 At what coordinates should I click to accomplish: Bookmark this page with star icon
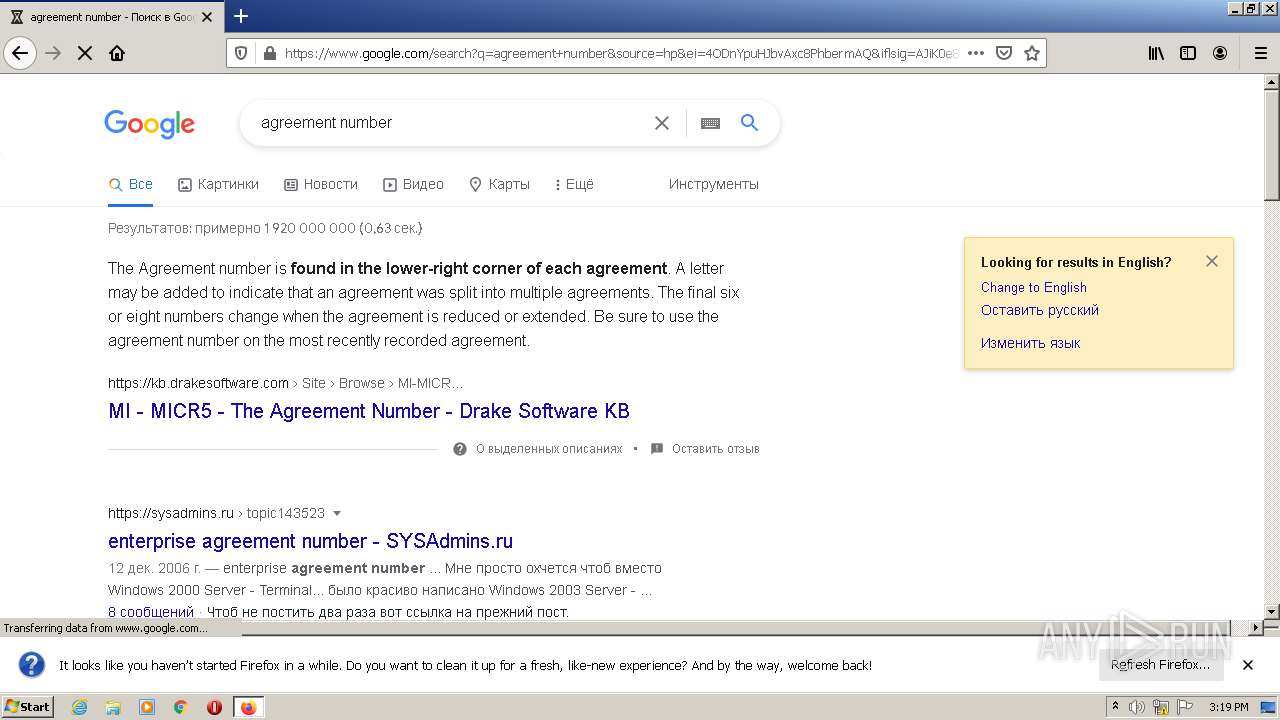coord(1032,53)
